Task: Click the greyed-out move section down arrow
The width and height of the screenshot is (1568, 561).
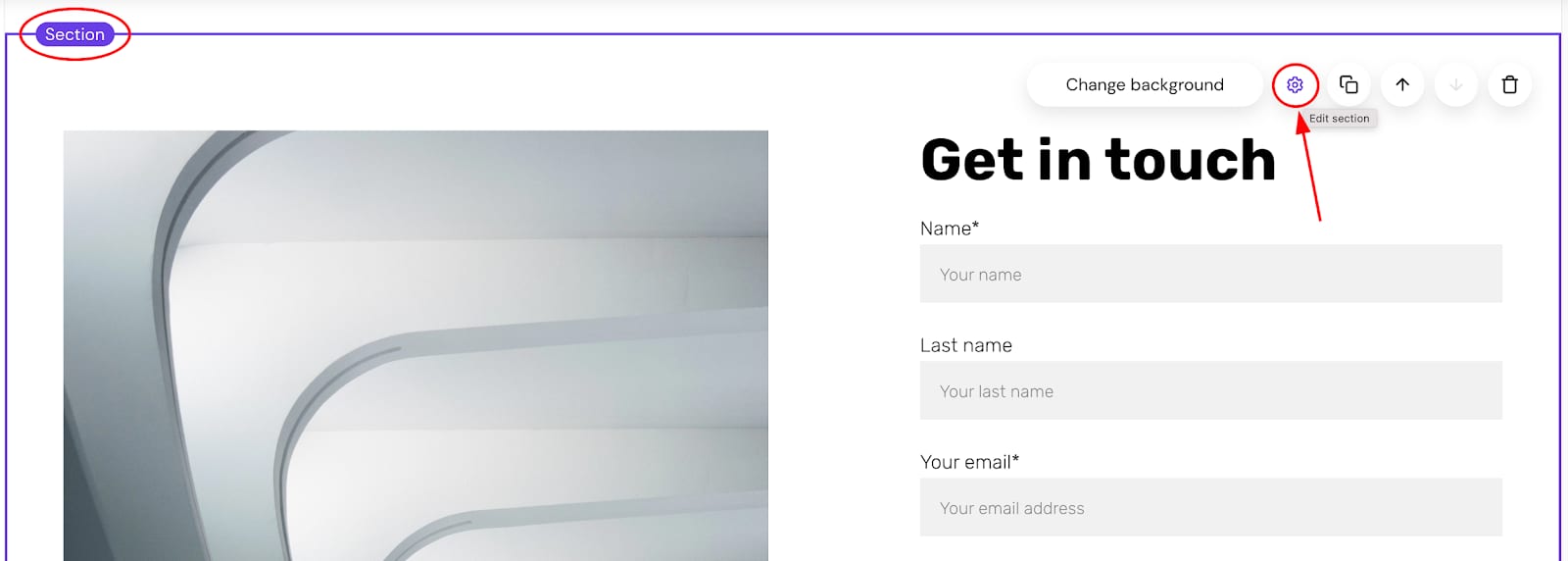Action: [x=1456, y=85]
